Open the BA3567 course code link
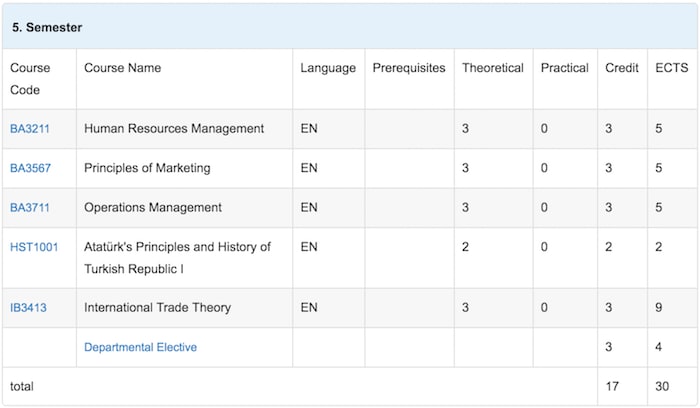700x408 pixels. pos(30,168)
